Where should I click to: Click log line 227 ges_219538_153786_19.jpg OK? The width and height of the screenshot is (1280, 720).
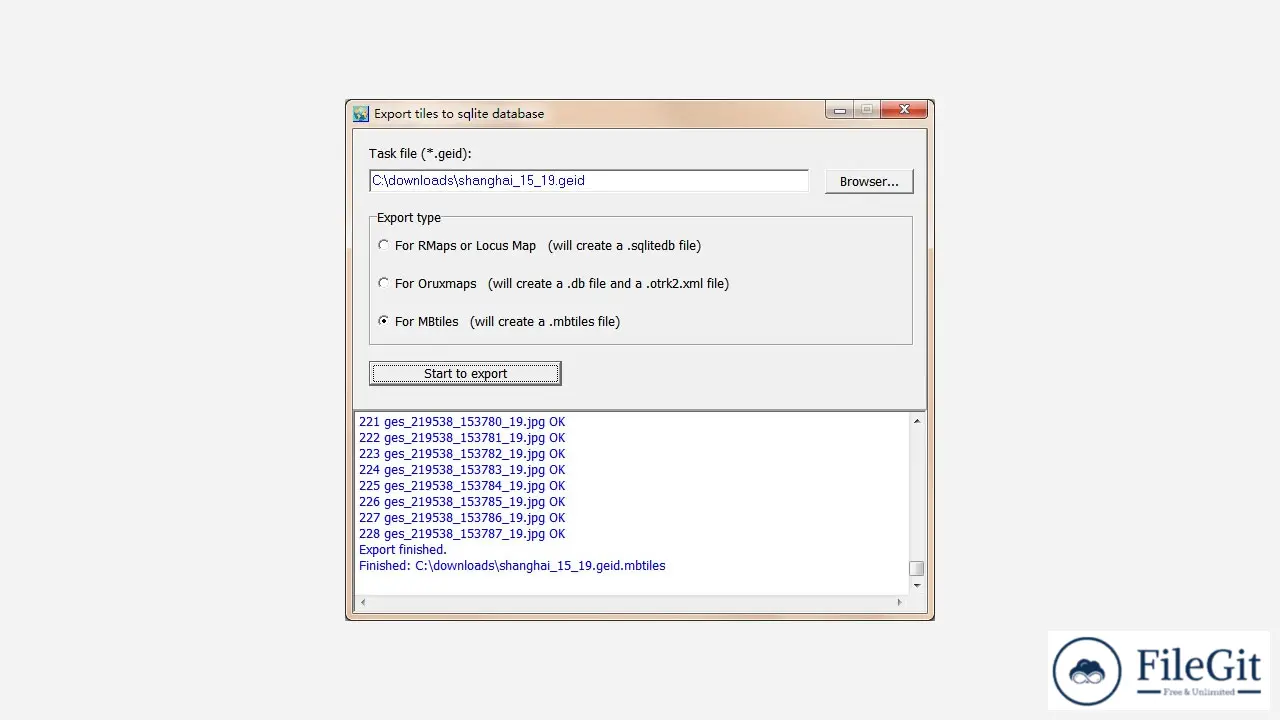point(462,518)
